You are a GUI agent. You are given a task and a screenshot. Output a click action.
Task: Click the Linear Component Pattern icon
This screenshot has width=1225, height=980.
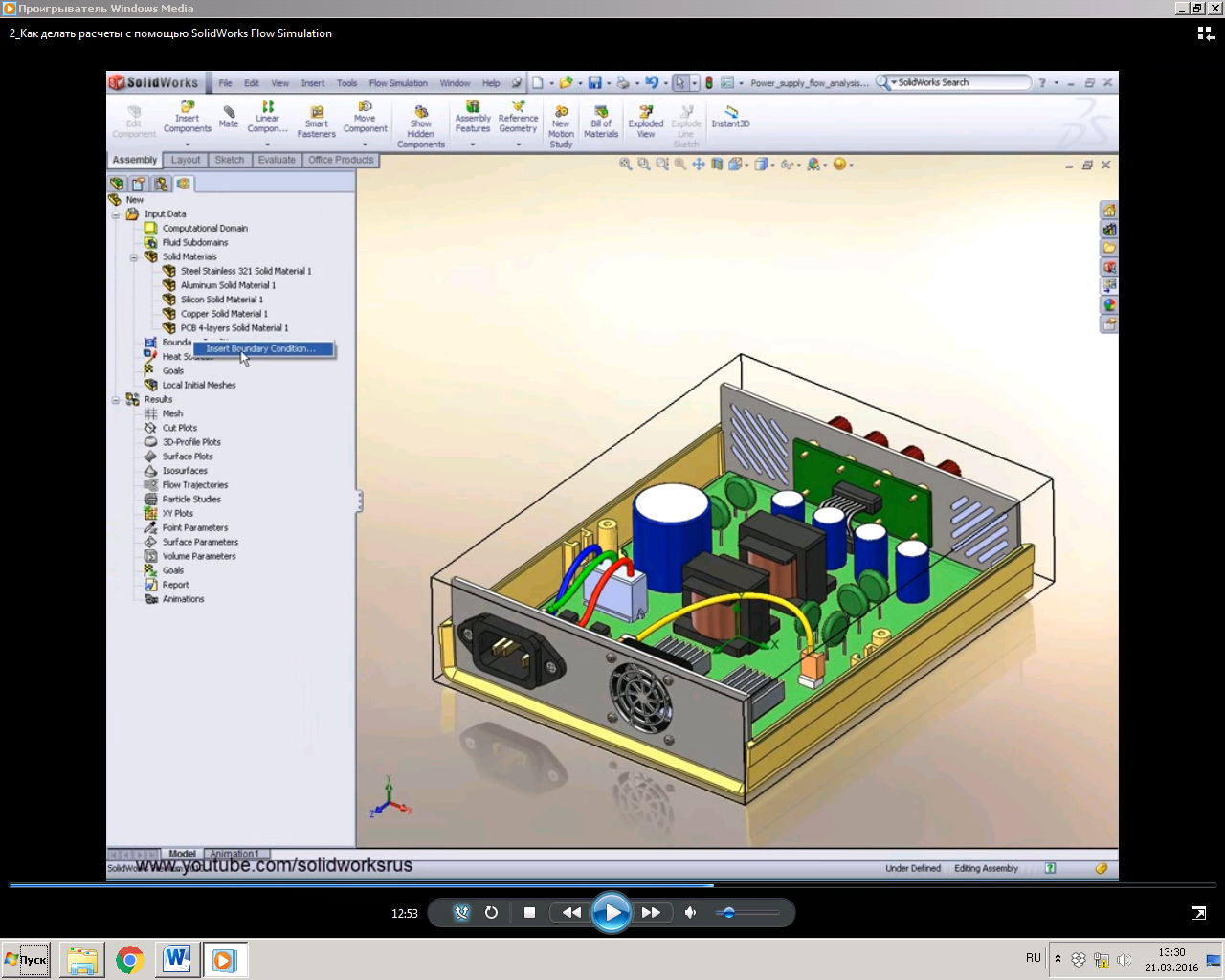point(267,118)
